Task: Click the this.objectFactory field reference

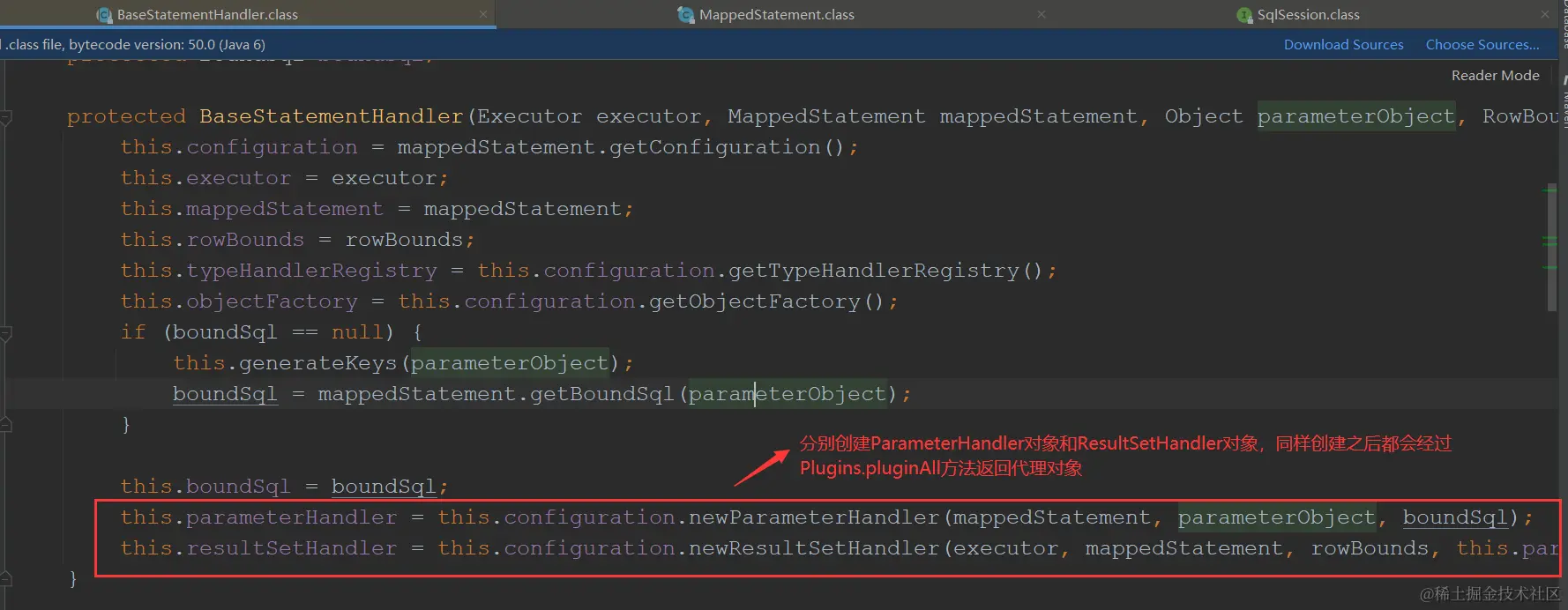Action: 238,301
